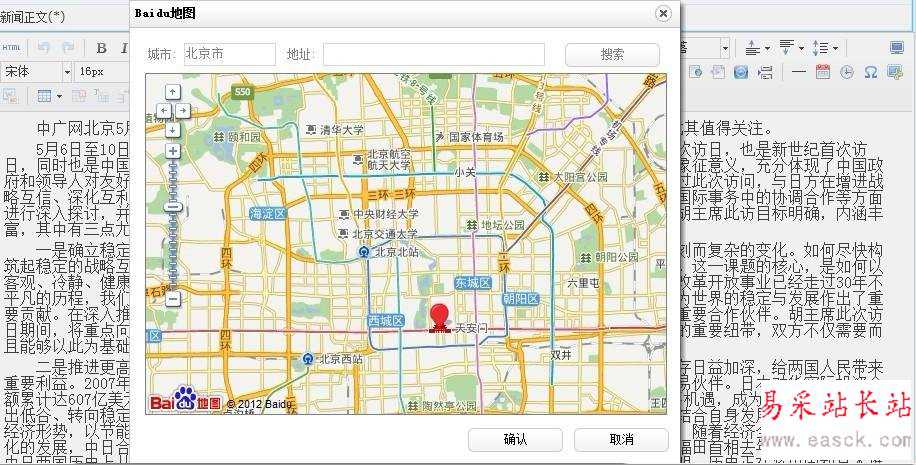Click 国家体育场 on the map
The height and width of the screenshot is (465, 916).
[470, 137]
